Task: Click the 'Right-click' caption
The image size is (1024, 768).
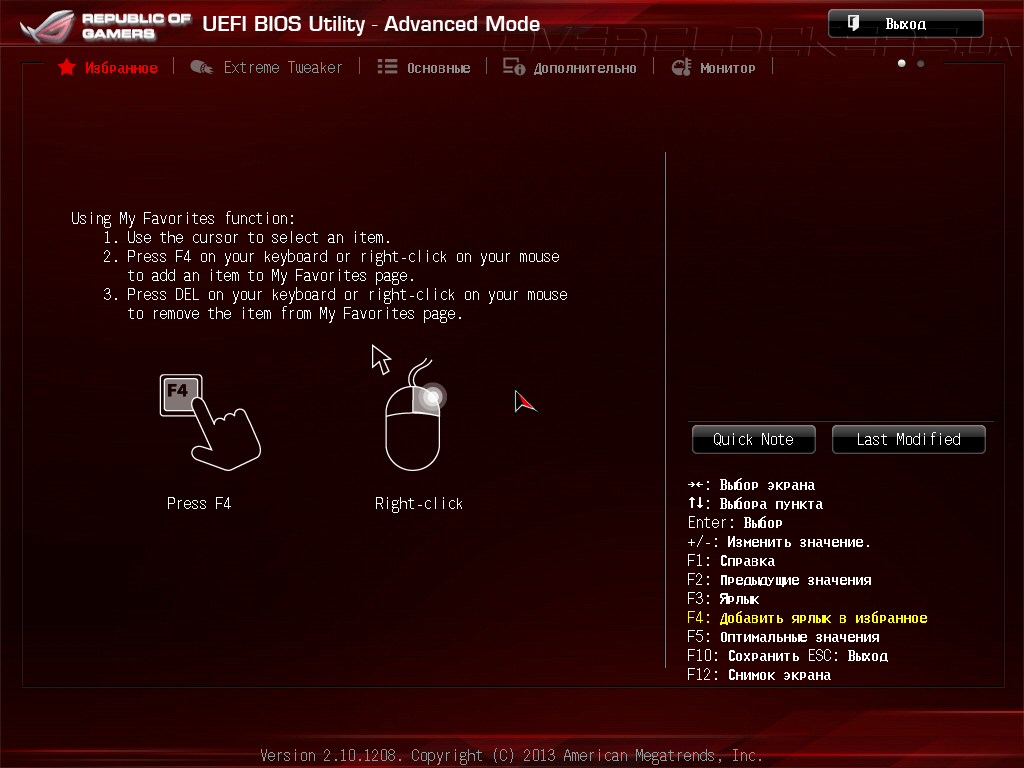Action: click(419, 504)
